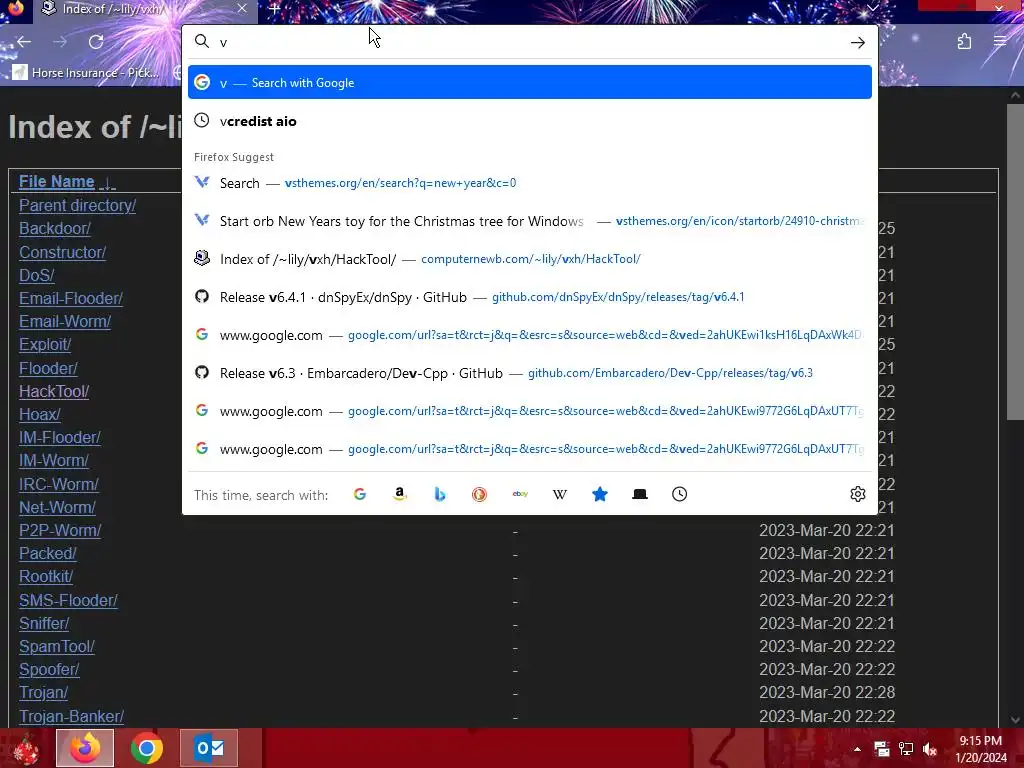Reload the page
Viewport: 1024px width, 768px height.
(96, 42)
